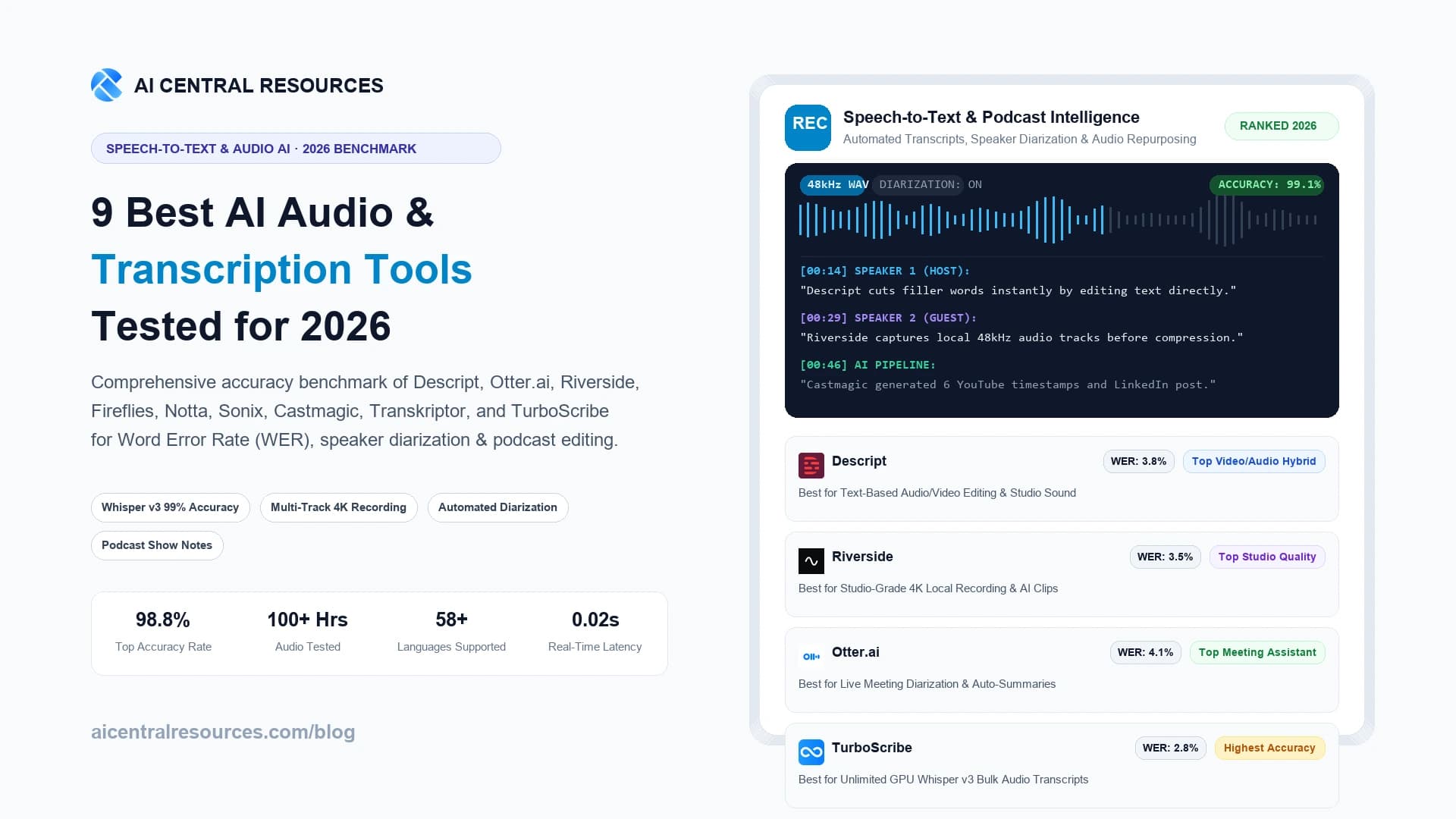This screenshot has height=819, width=1456.
Task: Click the '[00:46] AI PIPELINE:' timestamp
Action: [x=868, y=365]
